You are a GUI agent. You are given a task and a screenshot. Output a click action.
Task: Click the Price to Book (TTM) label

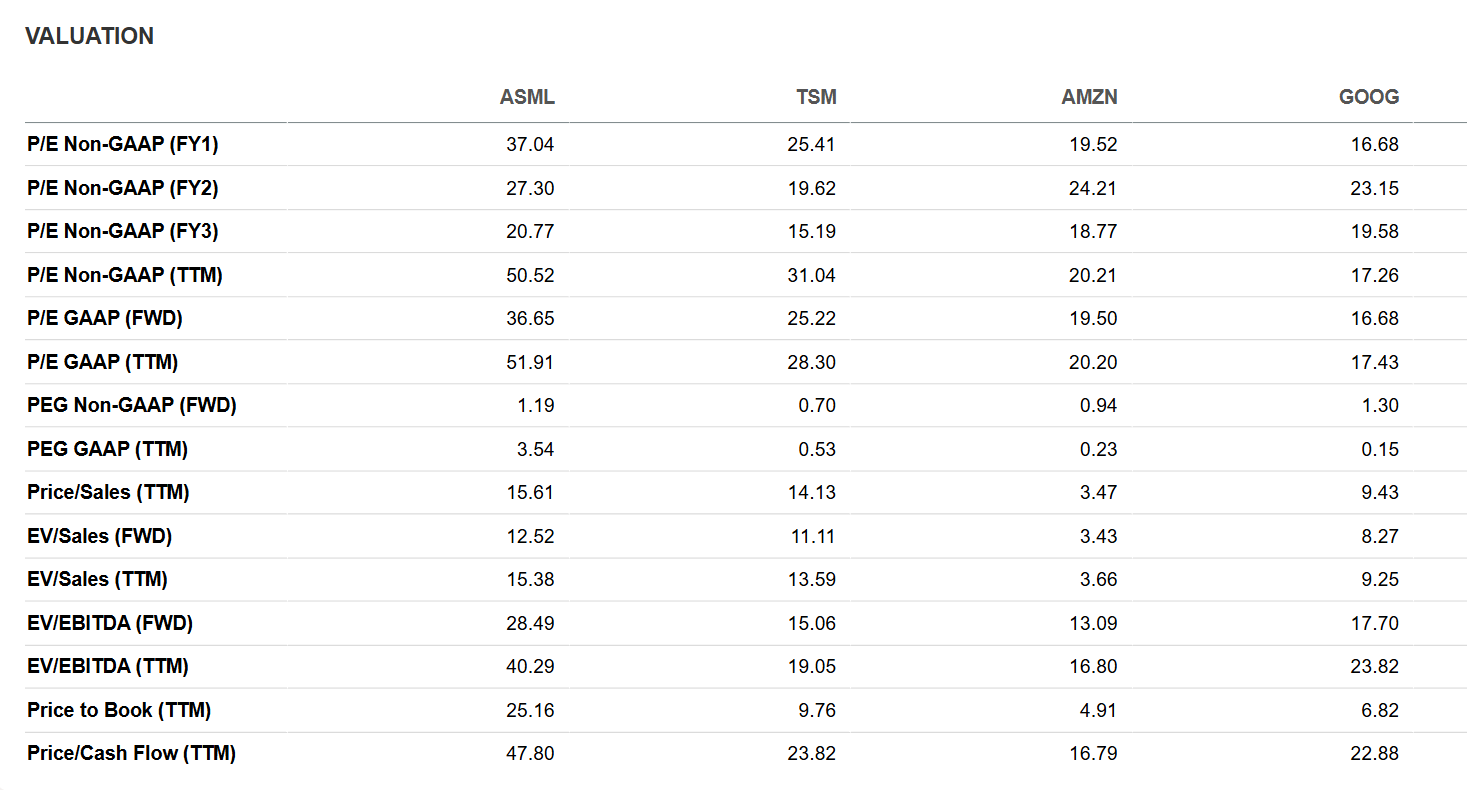tap(119, 710)
